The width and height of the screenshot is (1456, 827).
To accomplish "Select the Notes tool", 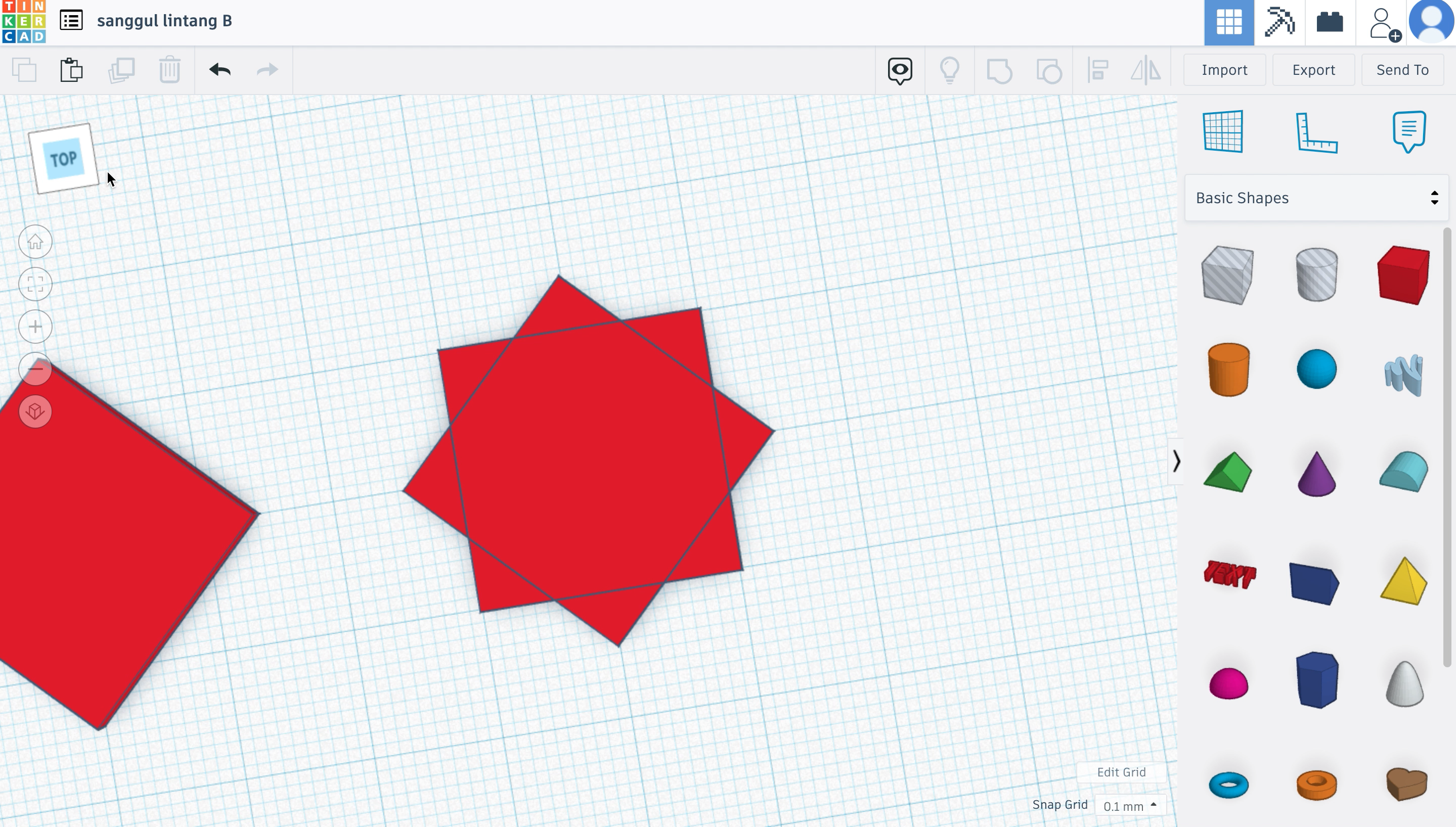I will [1409, 132].
